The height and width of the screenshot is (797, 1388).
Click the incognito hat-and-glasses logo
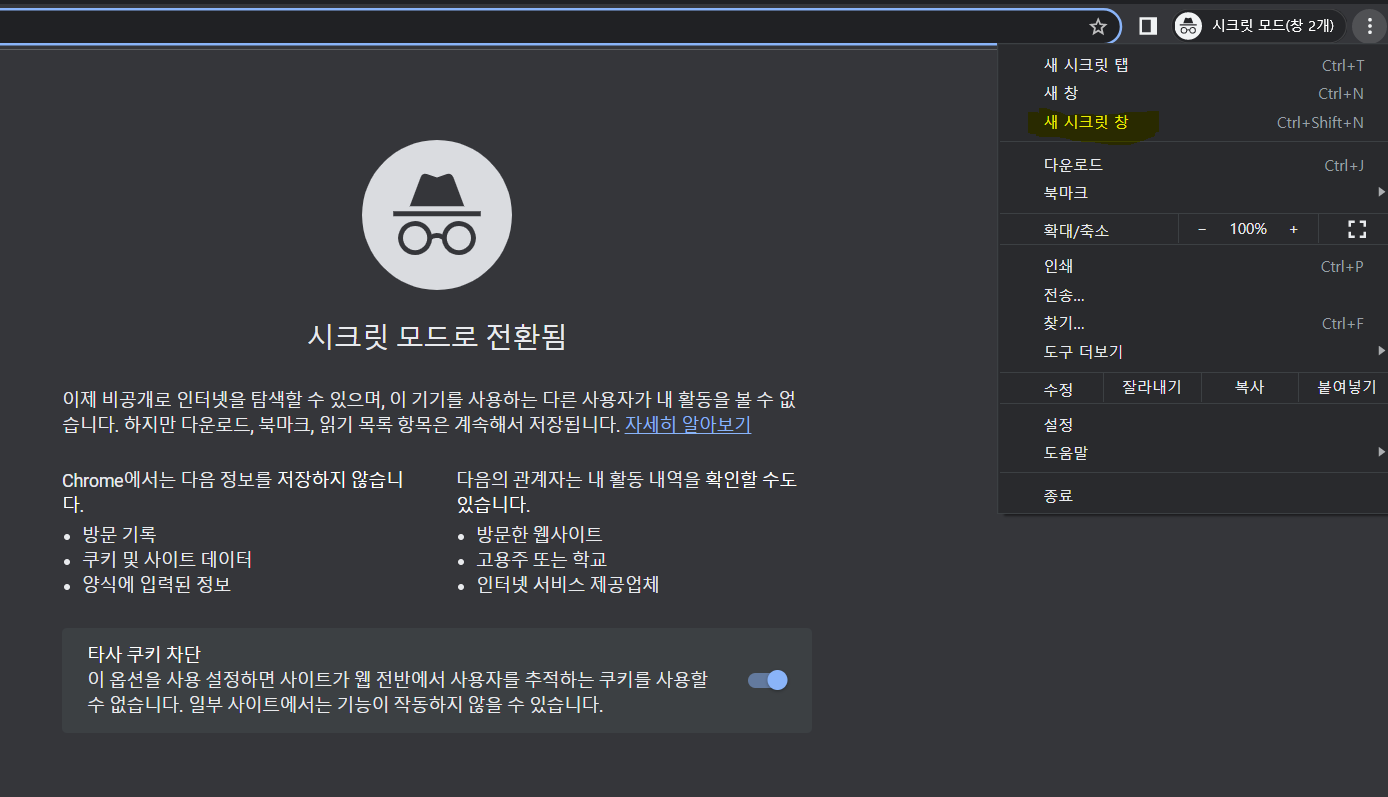point(436,214)
